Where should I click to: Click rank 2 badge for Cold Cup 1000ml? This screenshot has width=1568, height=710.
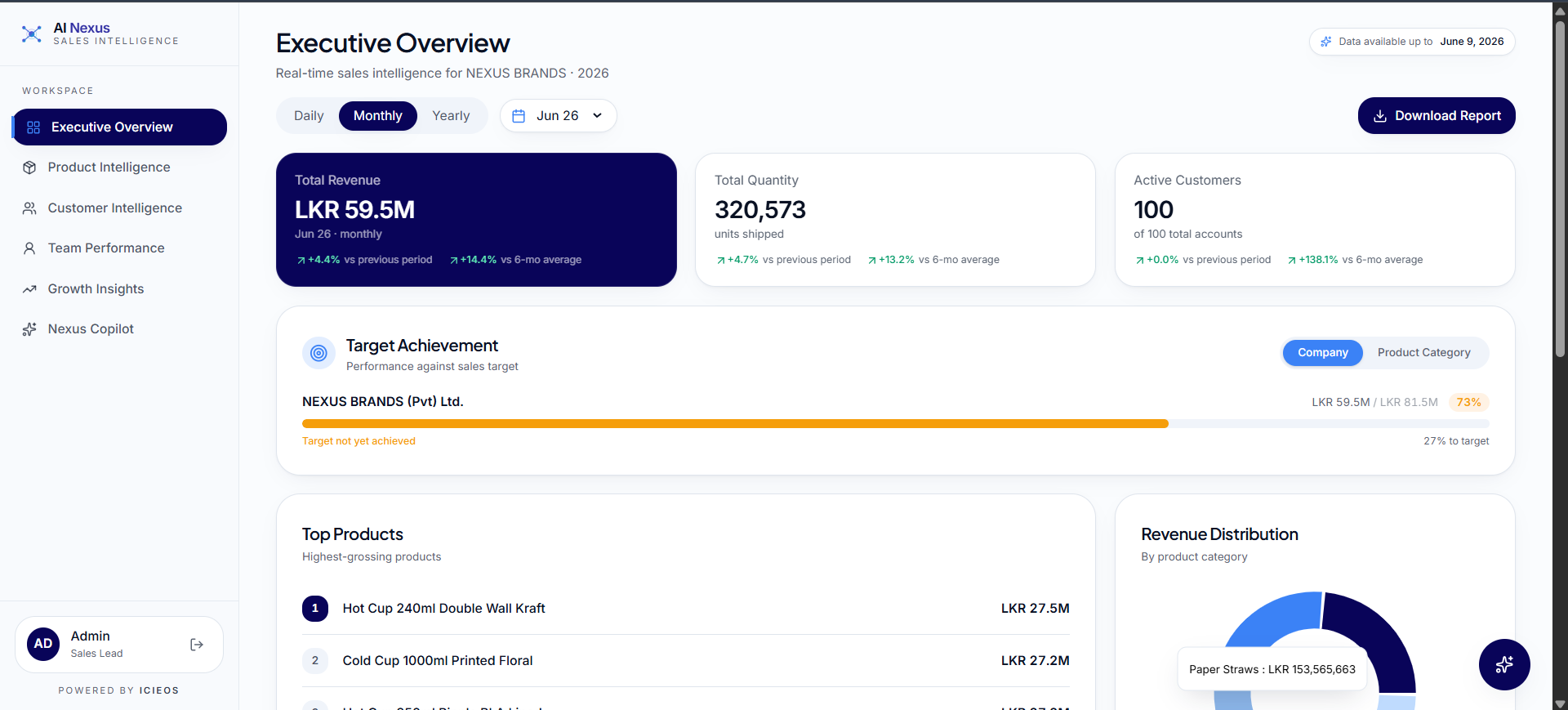tap(315, 661)
